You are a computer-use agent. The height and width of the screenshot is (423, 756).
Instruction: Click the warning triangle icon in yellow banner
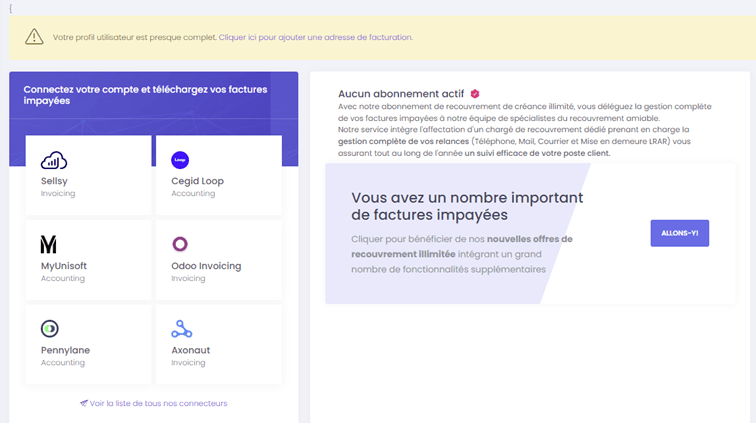click(35, 37)
